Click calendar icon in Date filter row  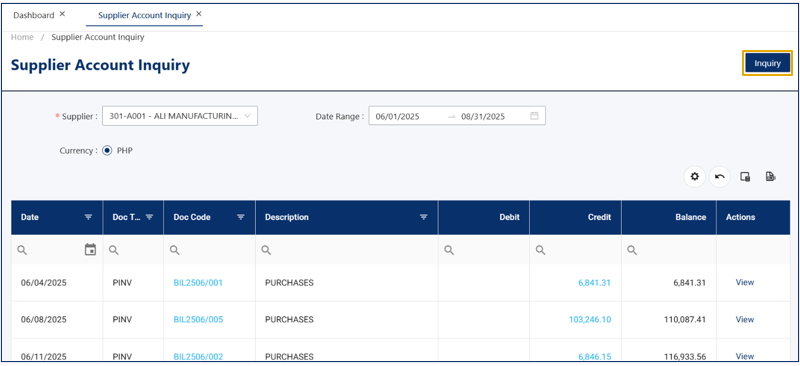pos(90,250)
